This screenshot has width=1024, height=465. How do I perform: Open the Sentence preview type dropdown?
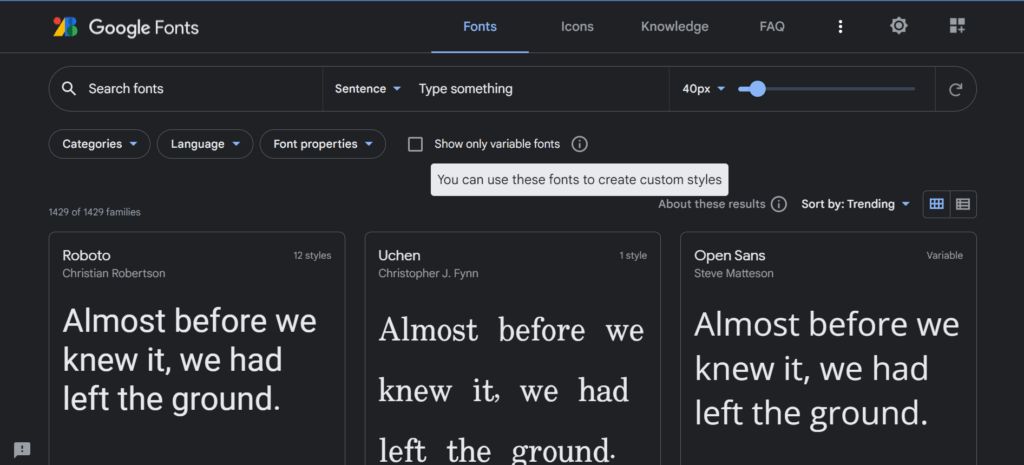pos(368,89)
